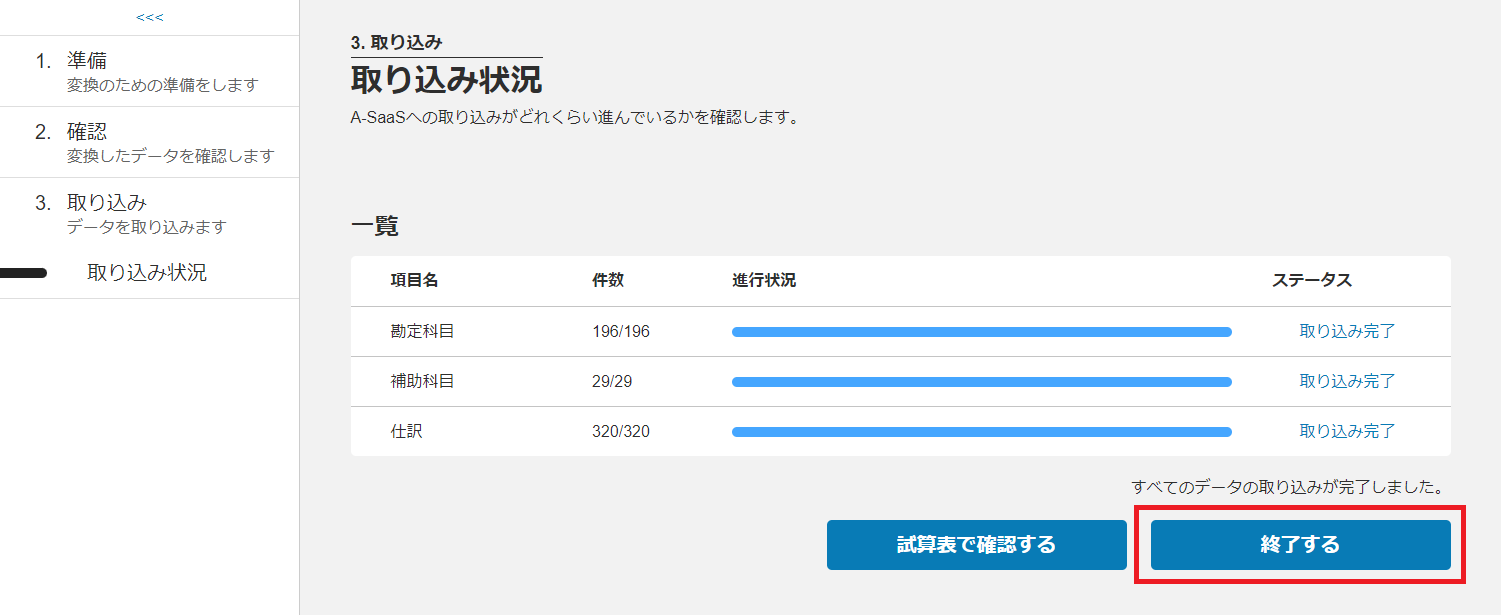Click the 件数 column header
Image resolution: width=1501 pixels, height=615 pixels.
tap(608, 280)
